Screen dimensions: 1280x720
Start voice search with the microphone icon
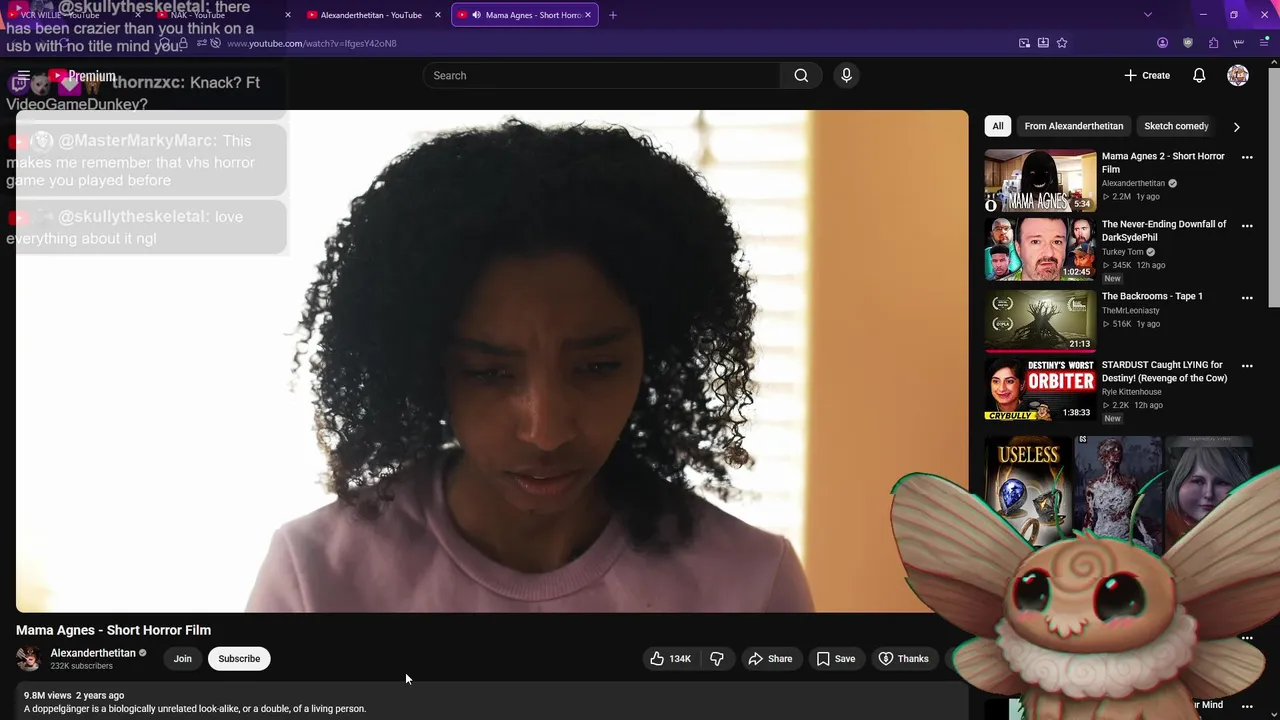pyautogui.click(x=846, y=75)
